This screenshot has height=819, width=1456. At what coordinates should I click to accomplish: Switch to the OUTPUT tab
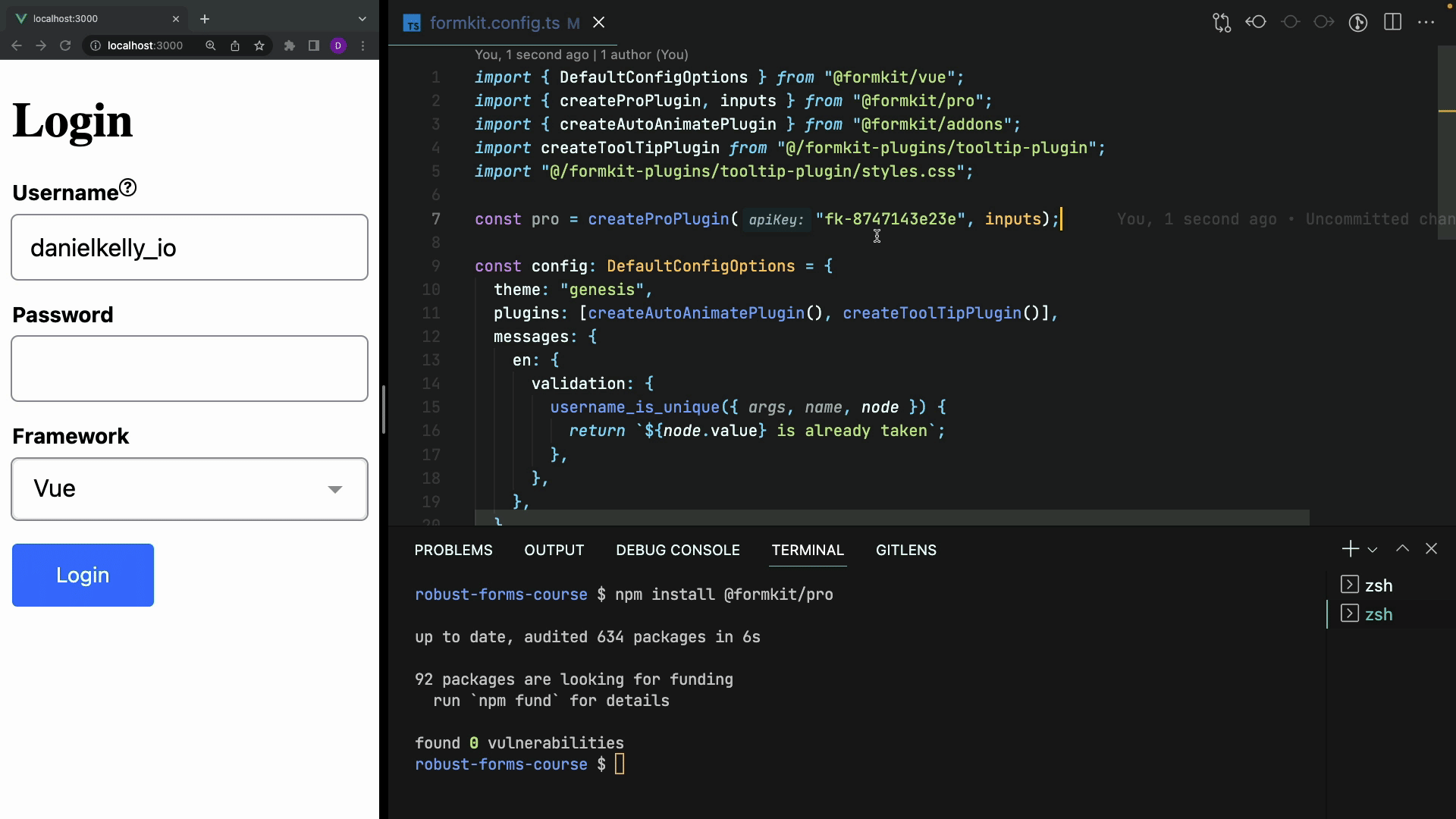(554, 551)
